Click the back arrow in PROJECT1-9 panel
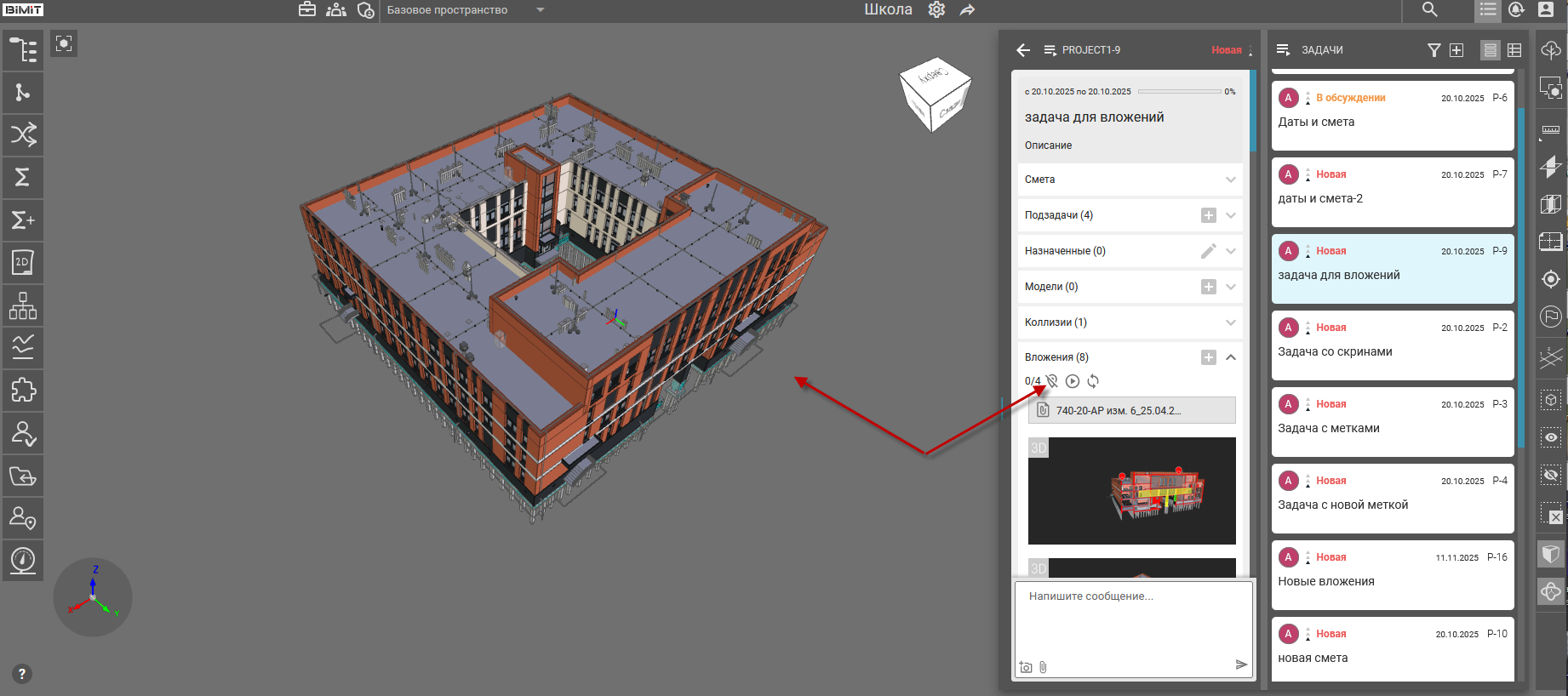1568x696 pixels. [x=1023, y=50]
